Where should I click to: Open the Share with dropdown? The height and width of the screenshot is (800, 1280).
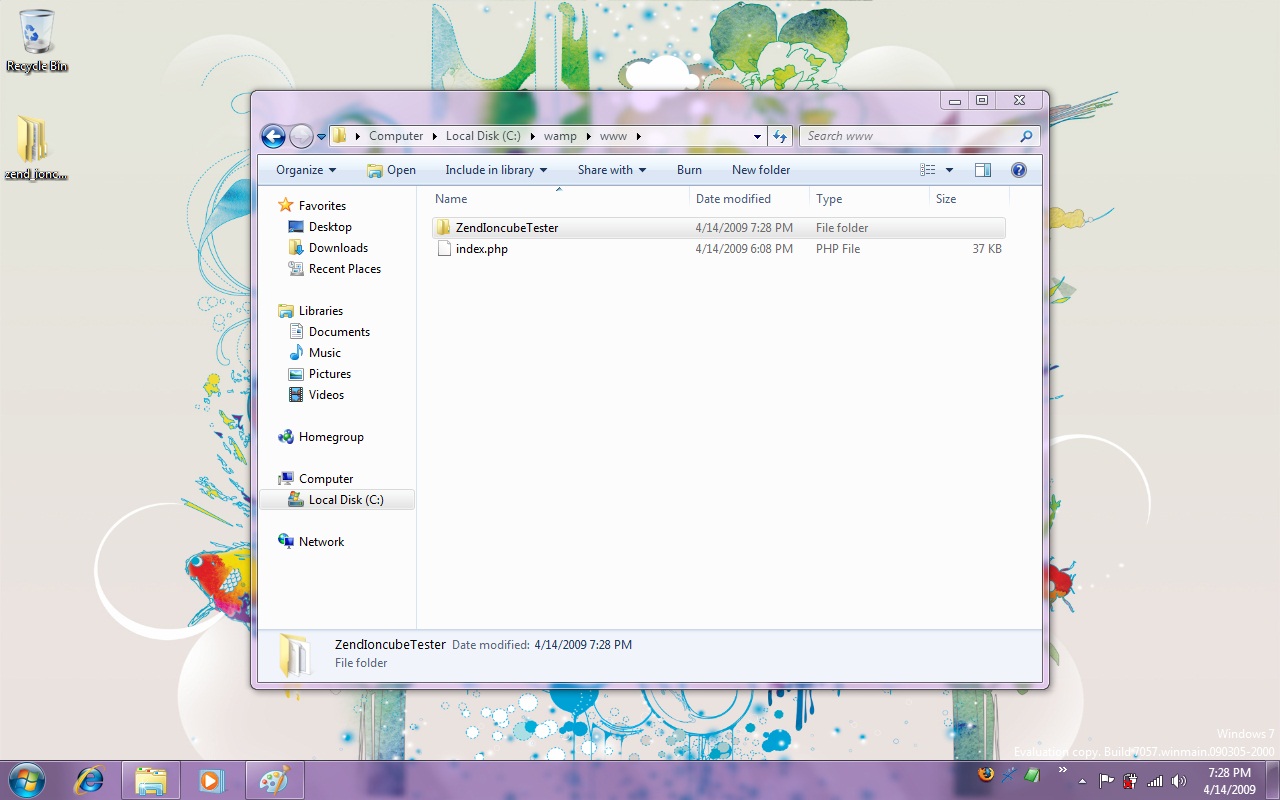tap(611, 170)
